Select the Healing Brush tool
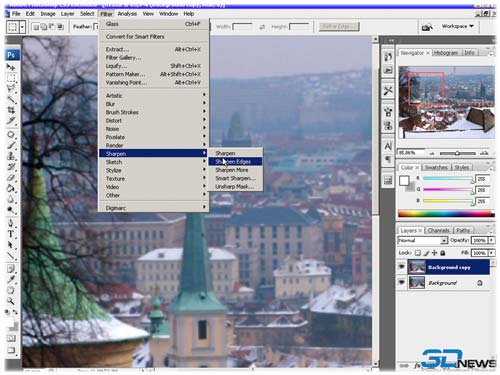 click(x=11, y=135)
